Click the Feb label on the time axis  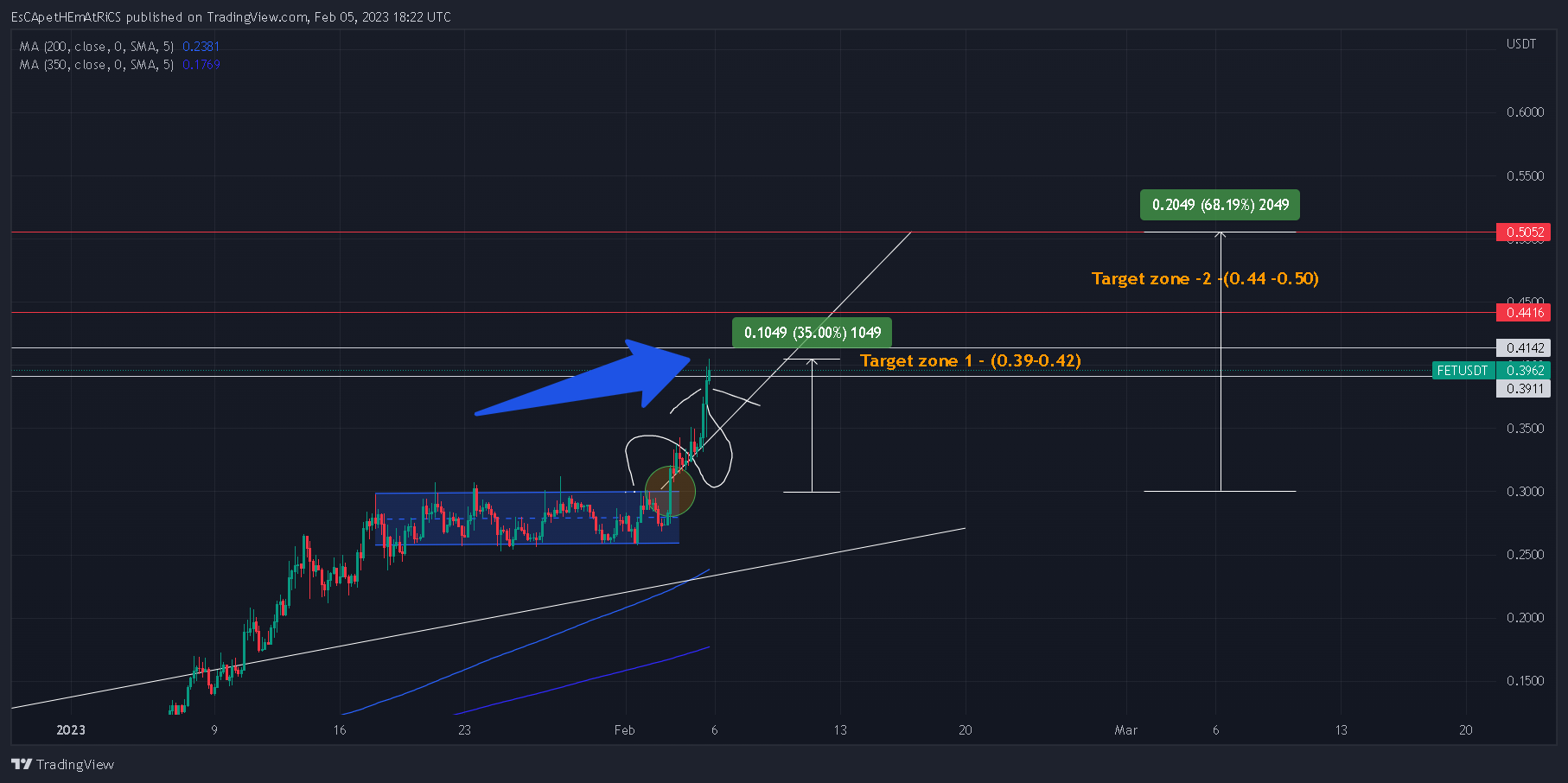(624, 729)
